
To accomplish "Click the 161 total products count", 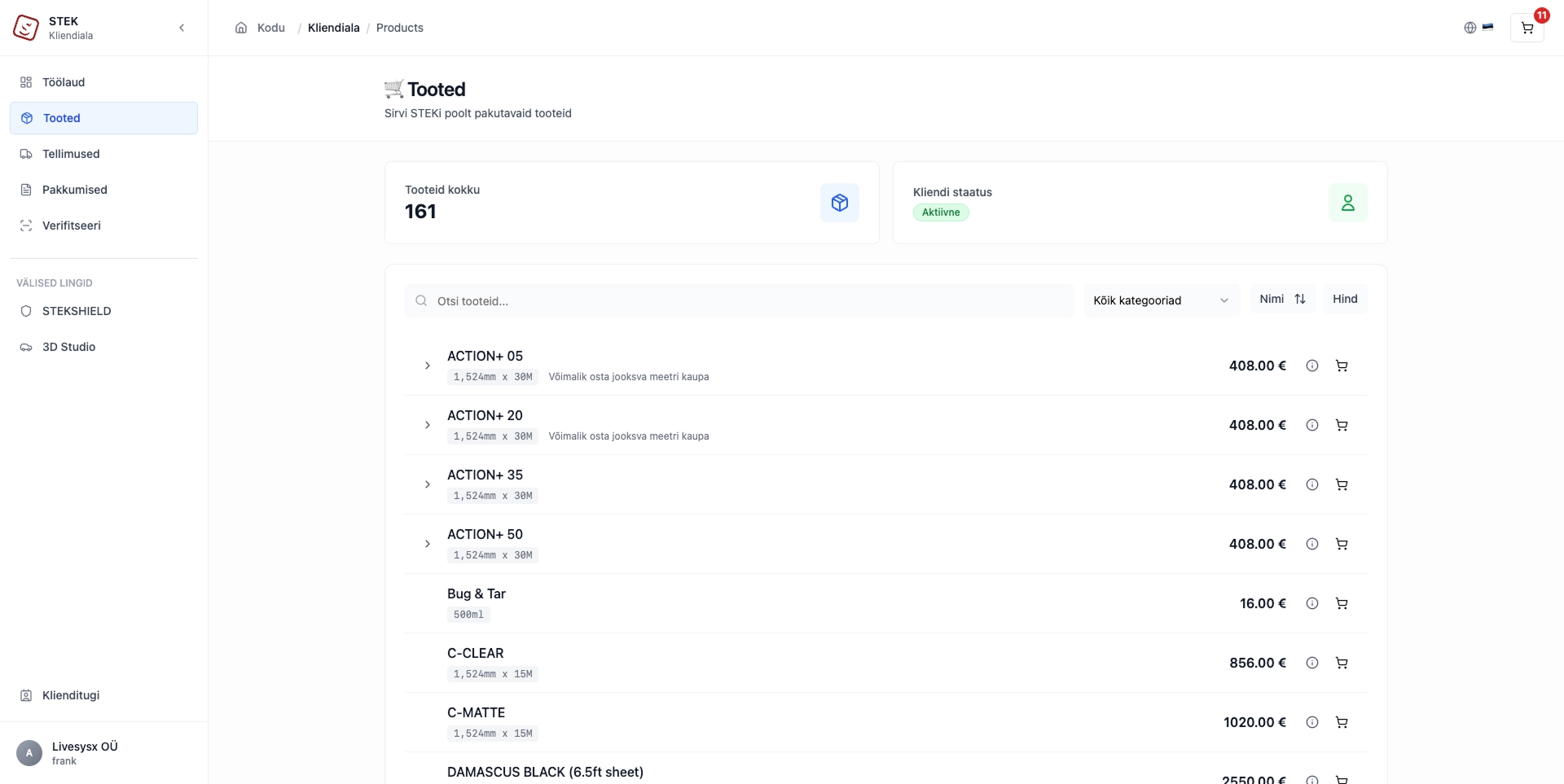I will tap(420, 212).
